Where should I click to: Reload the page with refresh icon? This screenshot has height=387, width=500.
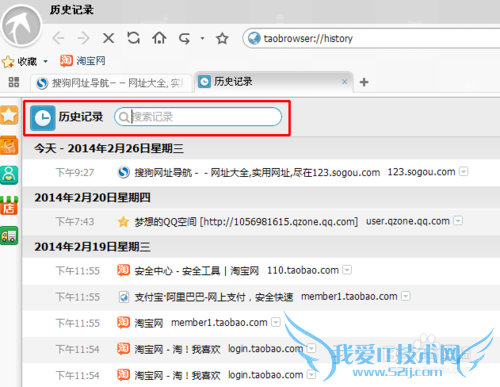click(134, 38)
